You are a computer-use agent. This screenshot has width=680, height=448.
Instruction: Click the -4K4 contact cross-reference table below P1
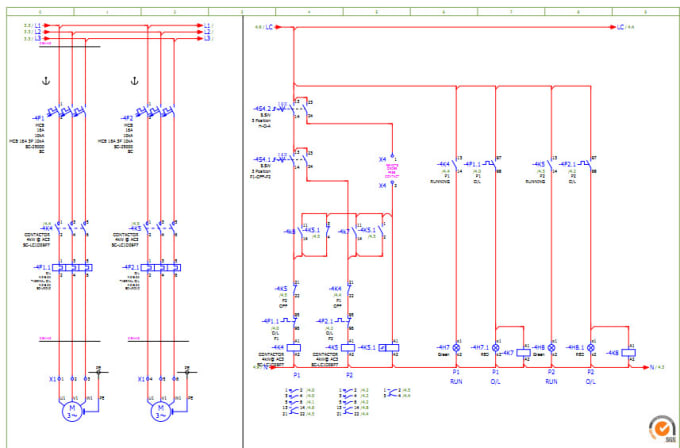pyautogui.click(x=300, y=402)
